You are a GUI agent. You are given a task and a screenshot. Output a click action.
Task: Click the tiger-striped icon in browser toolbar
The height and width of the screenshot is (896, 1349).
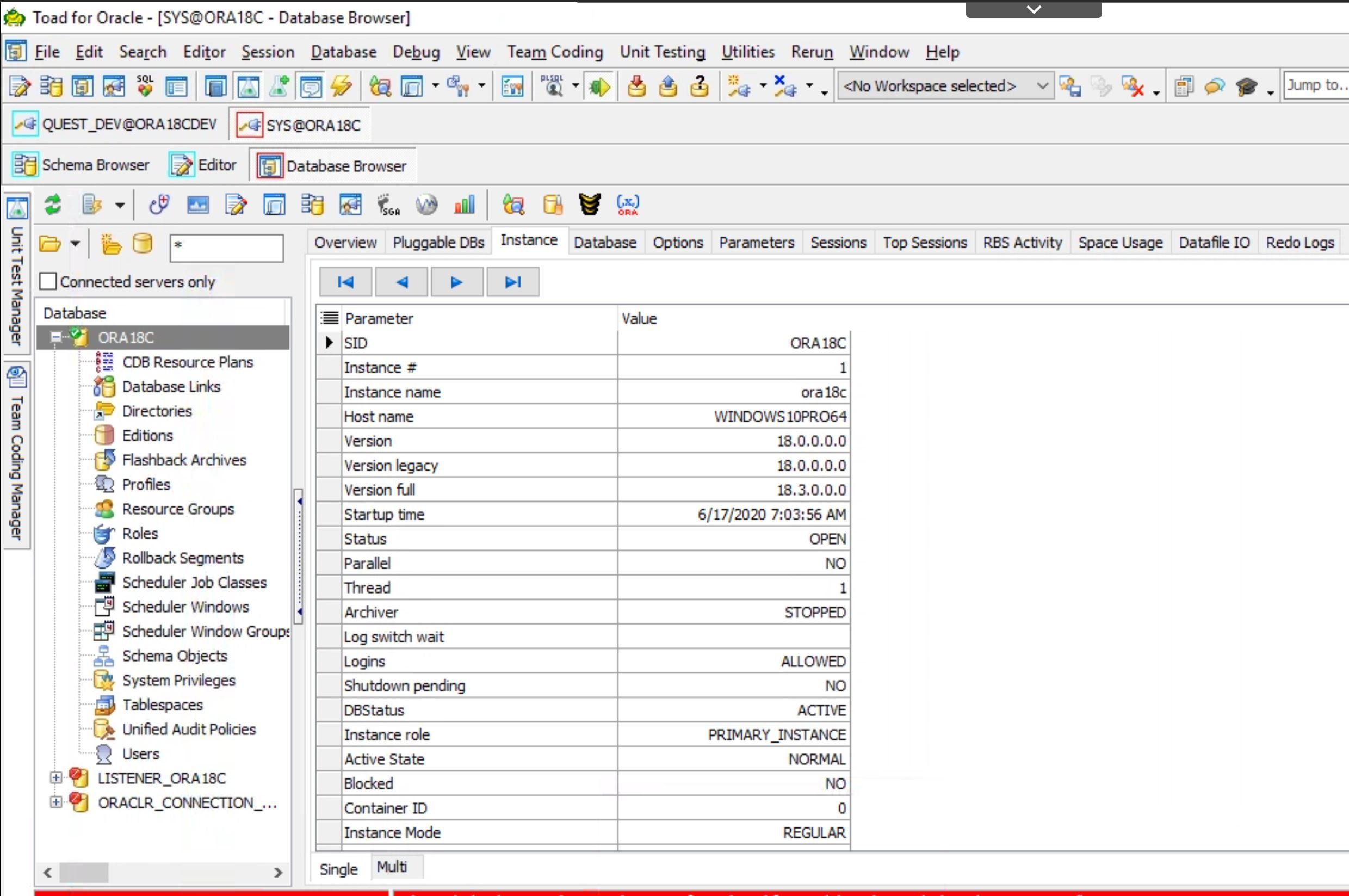(590, 205)
